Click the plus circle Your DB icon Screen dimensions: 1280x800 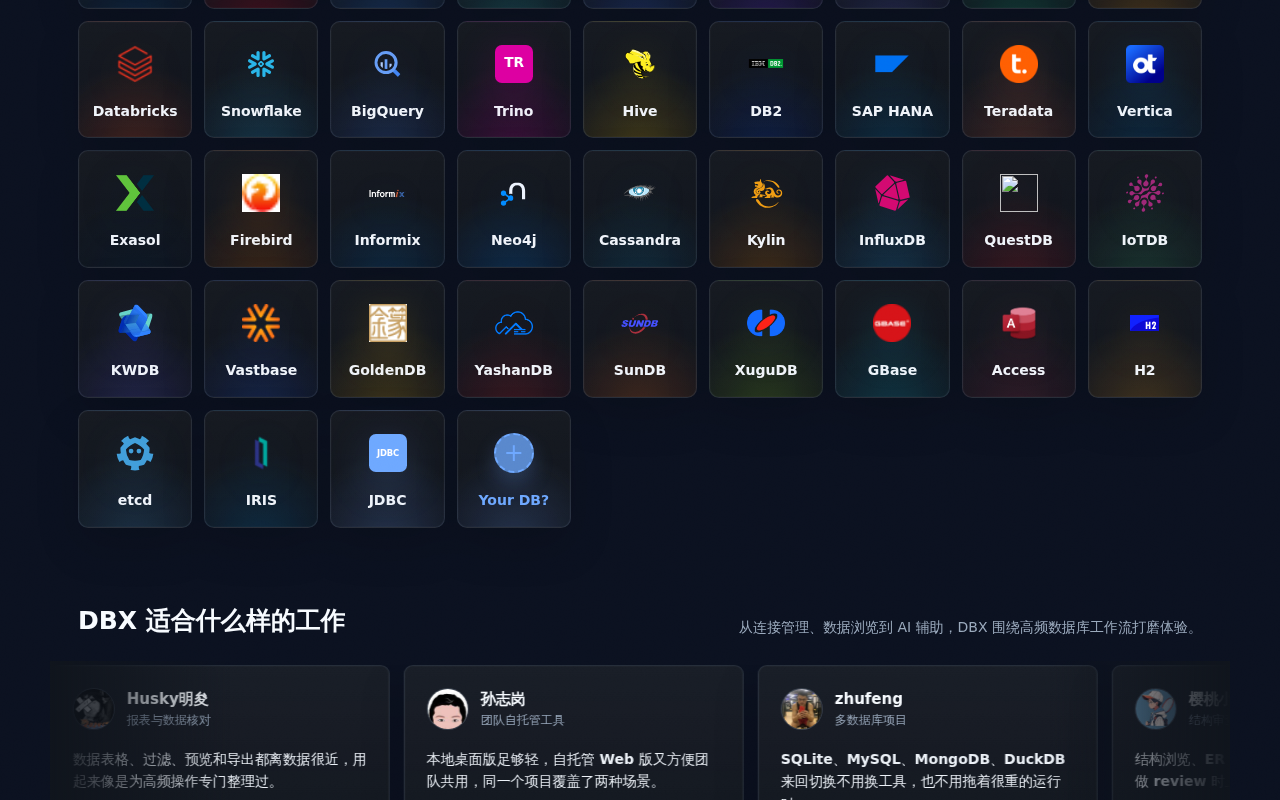click(x=514, y=453)
